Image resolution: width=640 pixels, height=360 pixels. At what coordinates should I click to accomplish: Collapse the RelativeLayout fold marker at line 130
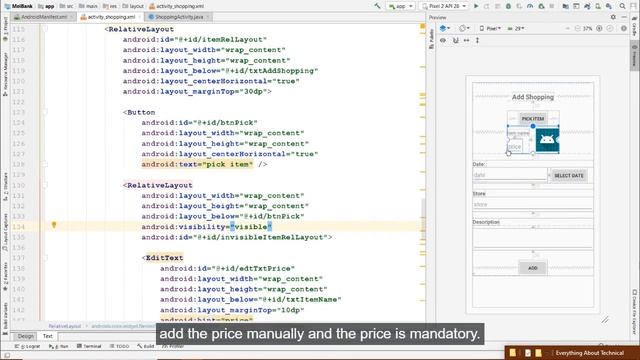coord(45,185)
